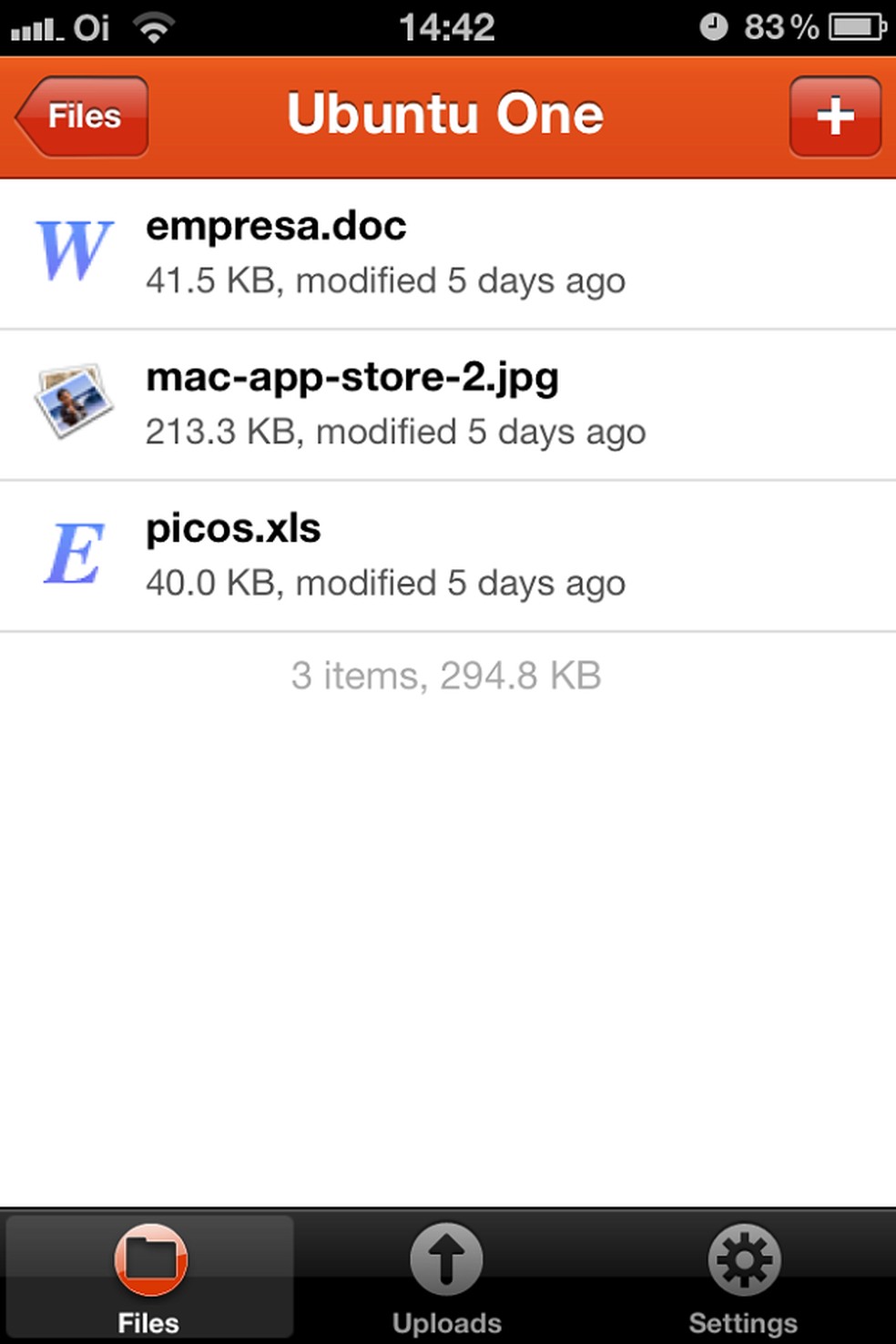Image resolution: width=896 pixels, height=1344 pixels.
Task: Open the empresa.doc file name
Action: (276, 226)
